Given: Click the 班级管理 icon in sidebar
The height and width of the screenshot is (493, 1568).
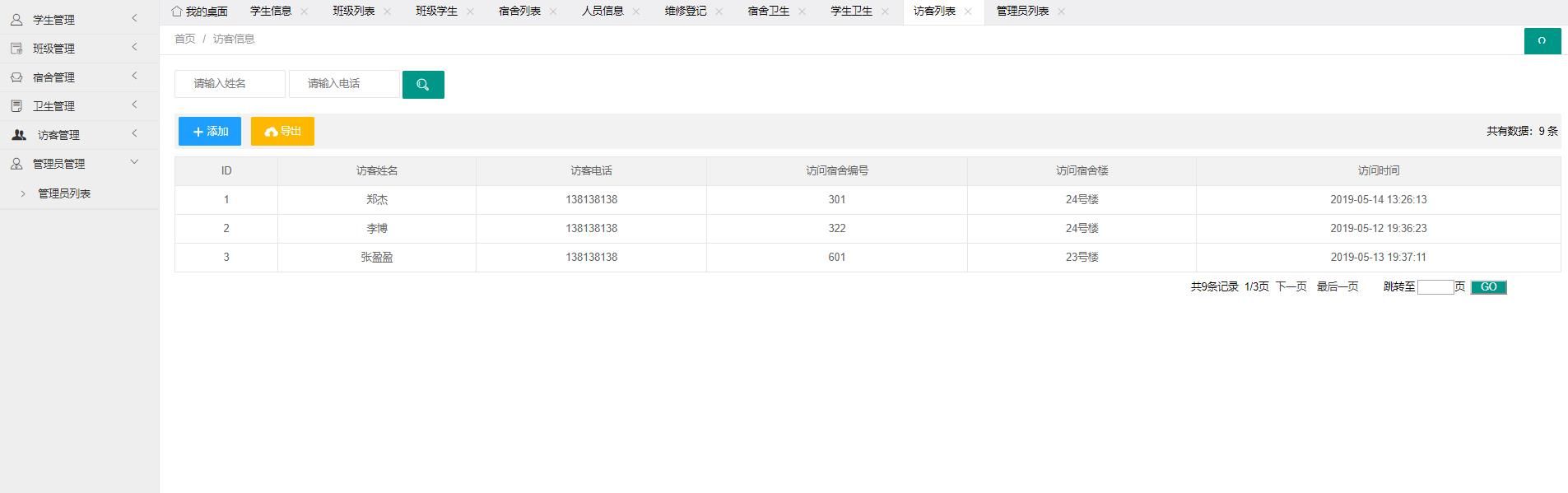Looking at the screenshot, I should coord(16,48).
